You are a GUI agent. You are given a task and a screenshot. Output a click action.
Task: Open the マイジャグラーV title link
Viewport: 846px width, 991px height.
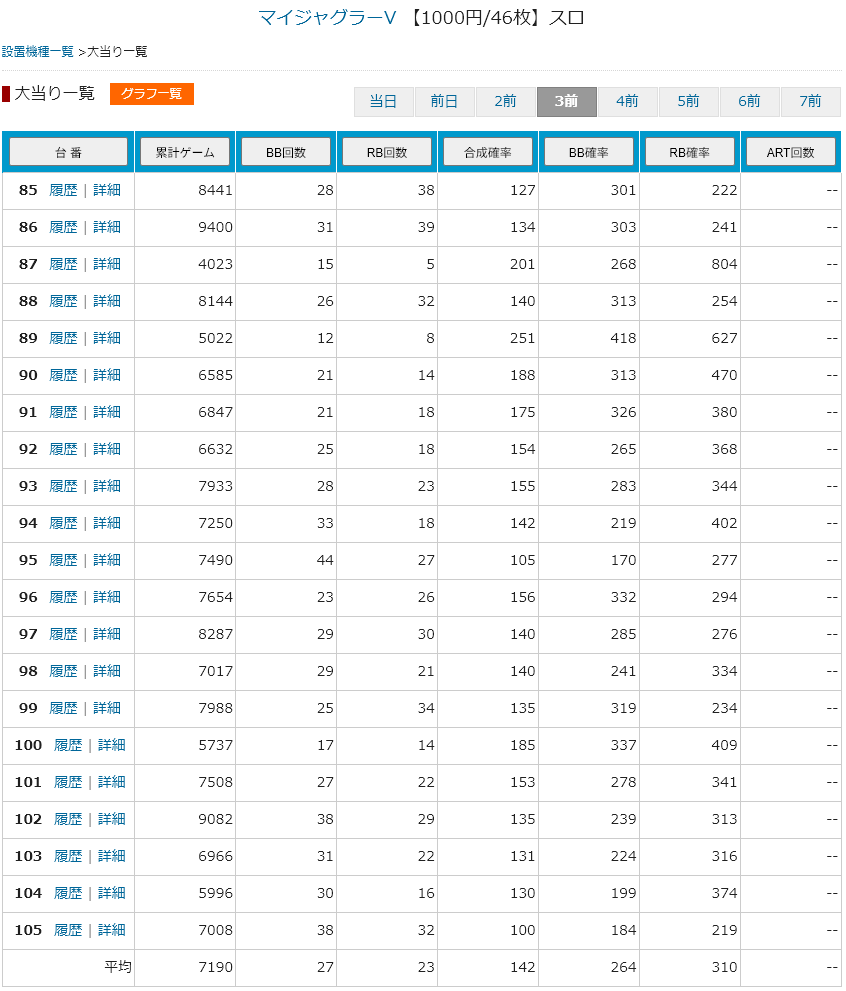click(x=327, y=17)
